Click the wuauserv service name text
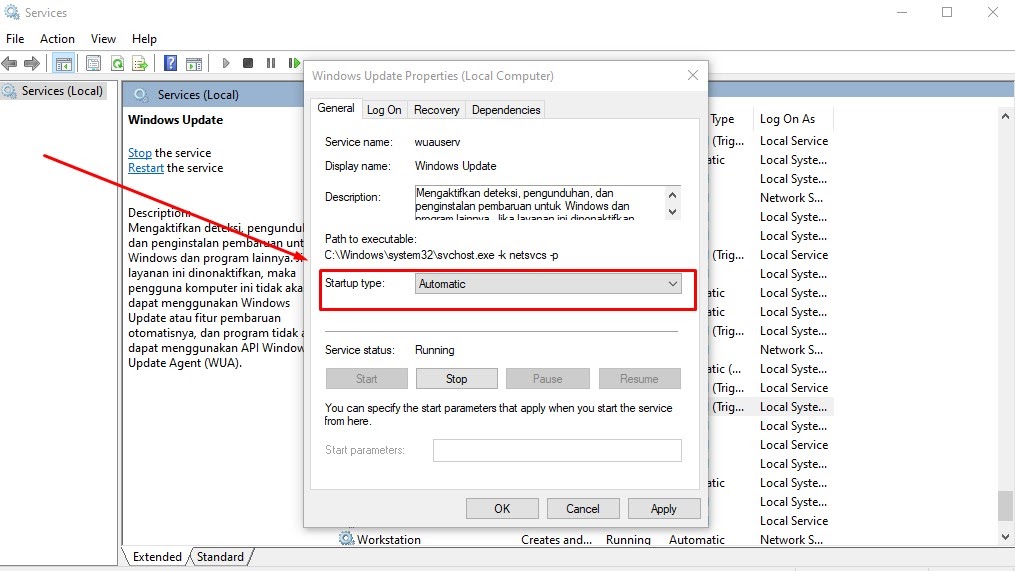 coord(438,142)
